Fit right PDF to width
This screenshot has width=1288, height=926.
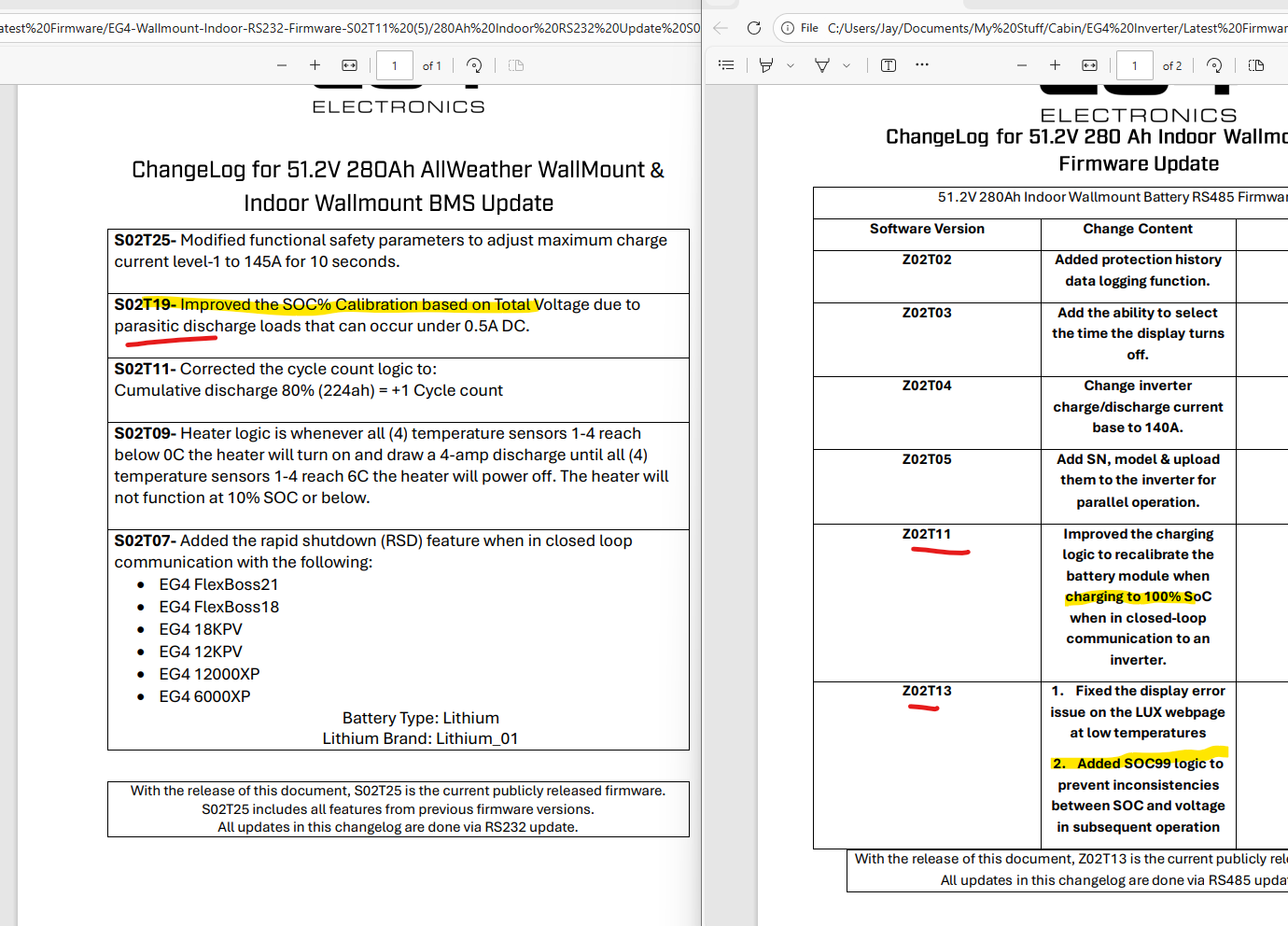pyautogui.click(x=1089, y=65)
